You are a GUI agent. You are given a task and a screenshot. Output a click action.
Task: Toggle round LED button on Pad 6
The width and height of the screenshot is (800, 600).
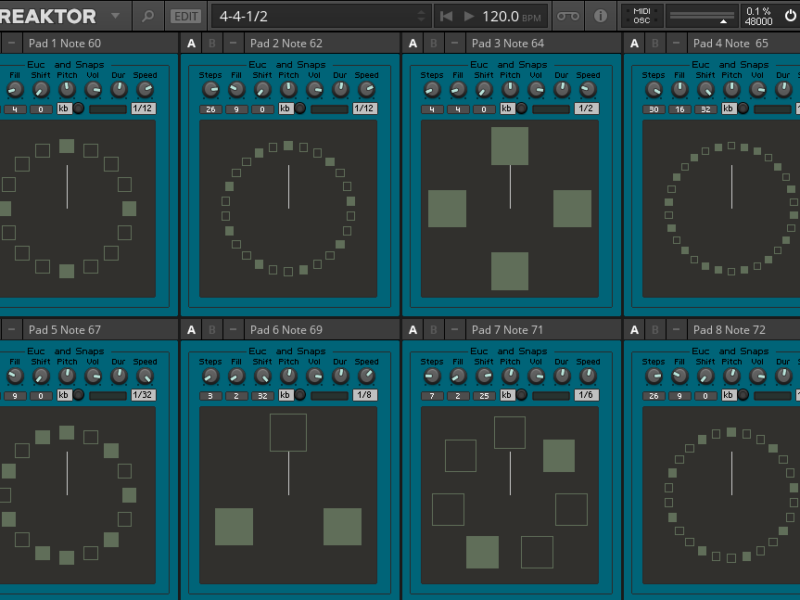pos(299,395)
